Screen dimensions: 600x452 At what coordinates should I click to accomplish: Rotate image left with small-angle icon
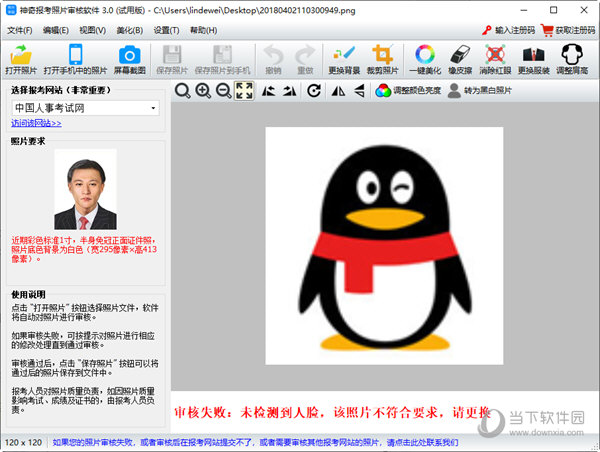point(269,91)
